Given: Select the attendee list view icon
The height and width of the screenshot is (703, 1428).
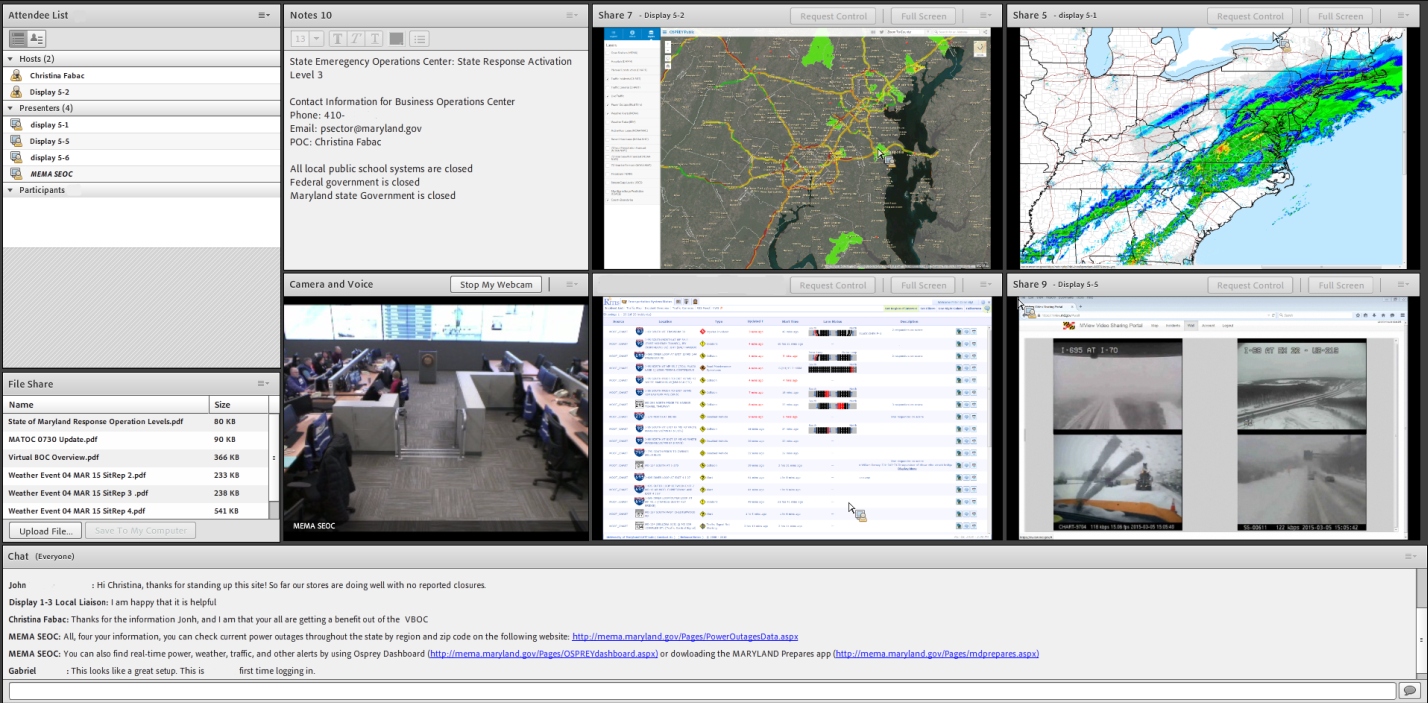Looking at the screenshot, I should point(18,39).
